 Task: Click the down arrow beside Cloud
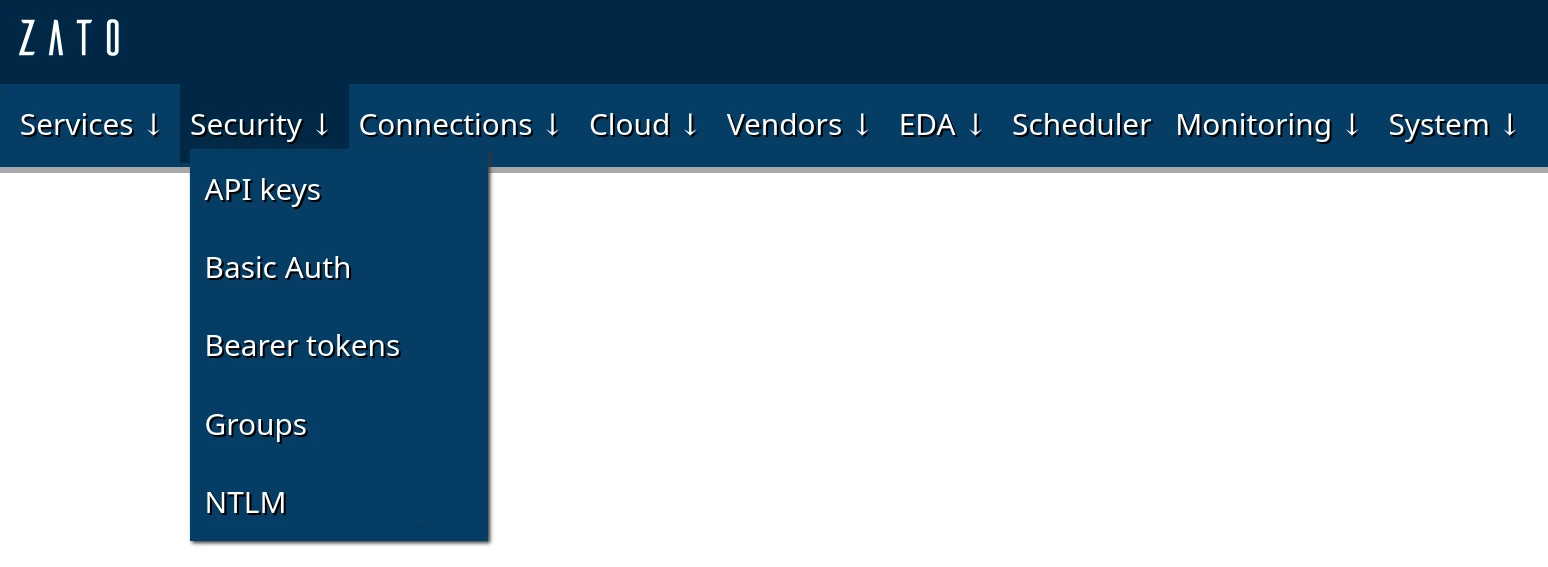point(690,125)
